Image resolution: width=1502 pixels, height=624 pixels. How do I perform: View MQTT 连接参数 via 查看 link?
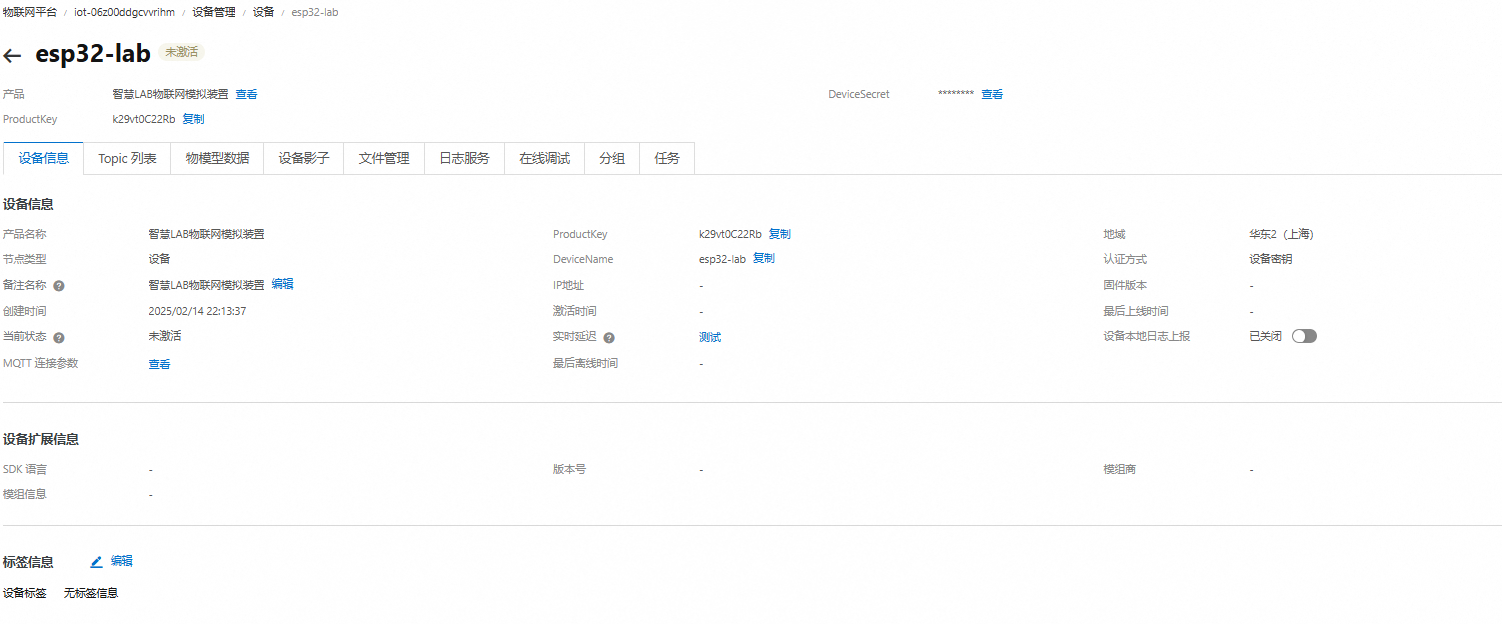[159, 364]
